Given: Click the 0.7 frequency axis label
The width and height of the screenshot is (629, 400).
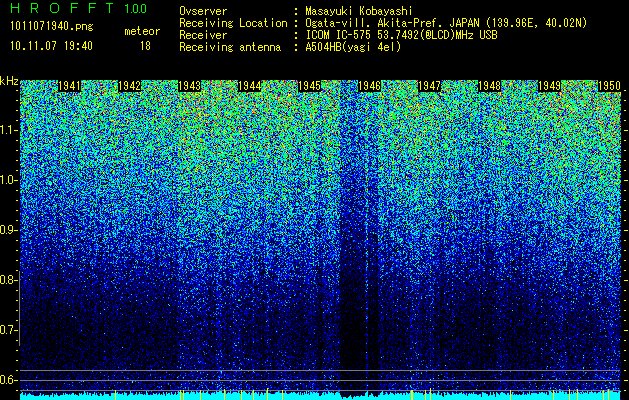Looking at the screenshot, I should (8, 330).
